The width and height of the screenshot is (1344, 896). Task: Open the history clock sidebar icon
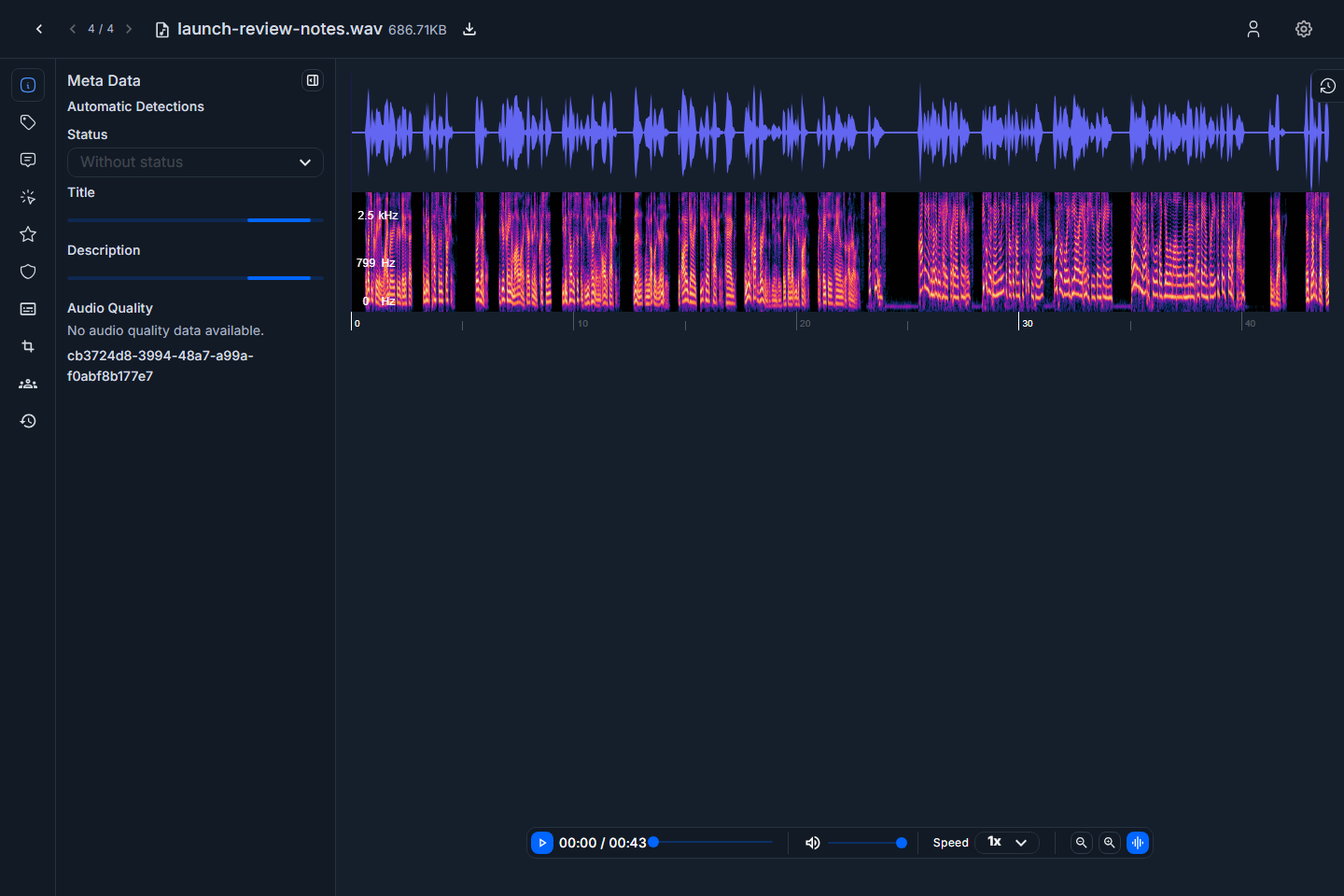point(28,421)
